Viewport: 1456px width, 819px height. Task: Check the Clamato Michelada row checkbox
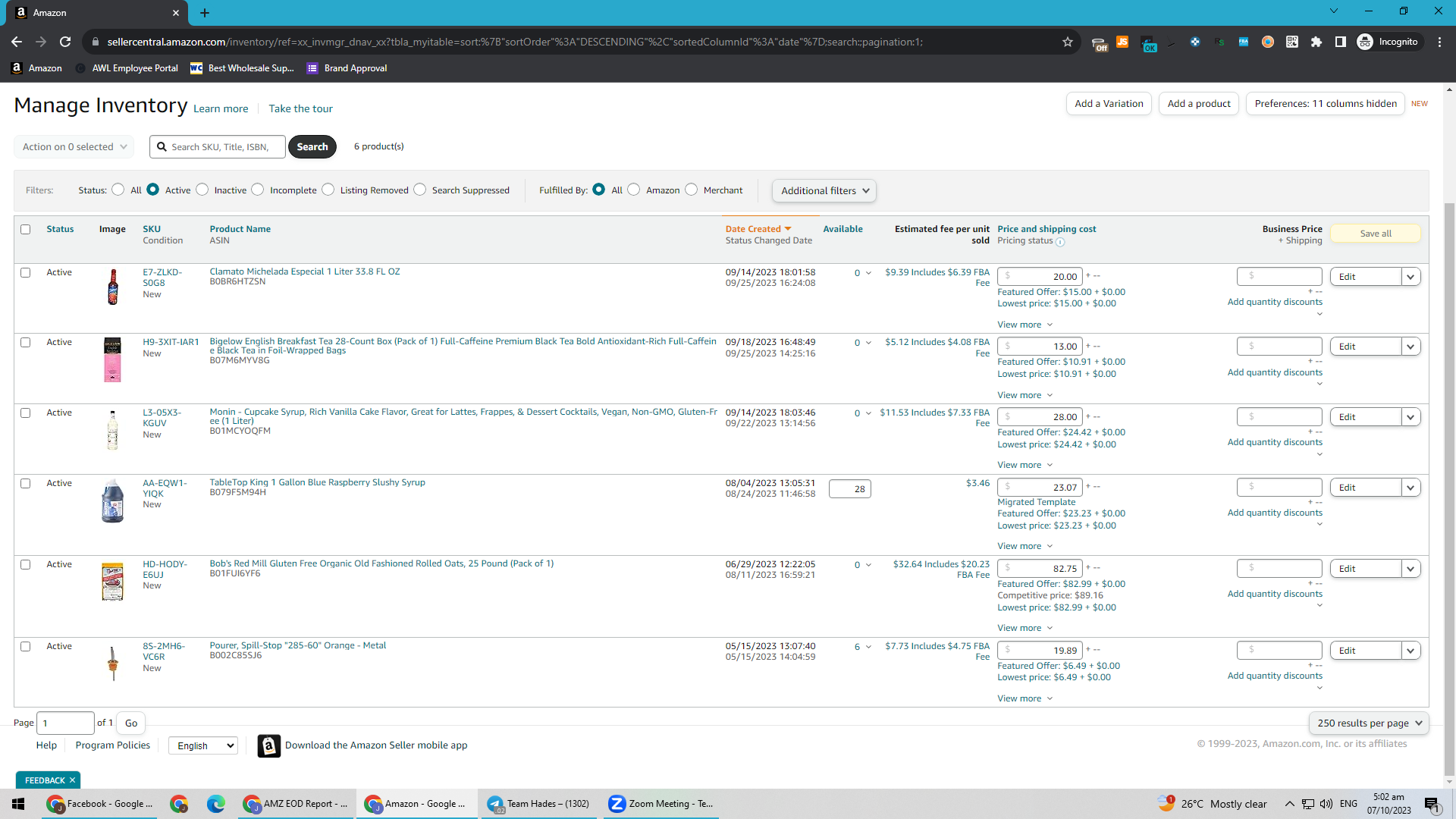tap(26, 272)
